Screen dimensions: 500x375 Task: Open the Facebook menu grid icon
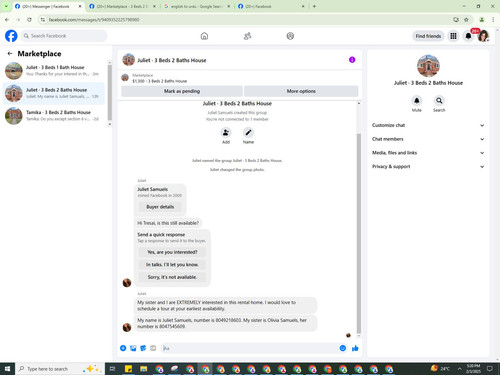(x=453, y=36)
